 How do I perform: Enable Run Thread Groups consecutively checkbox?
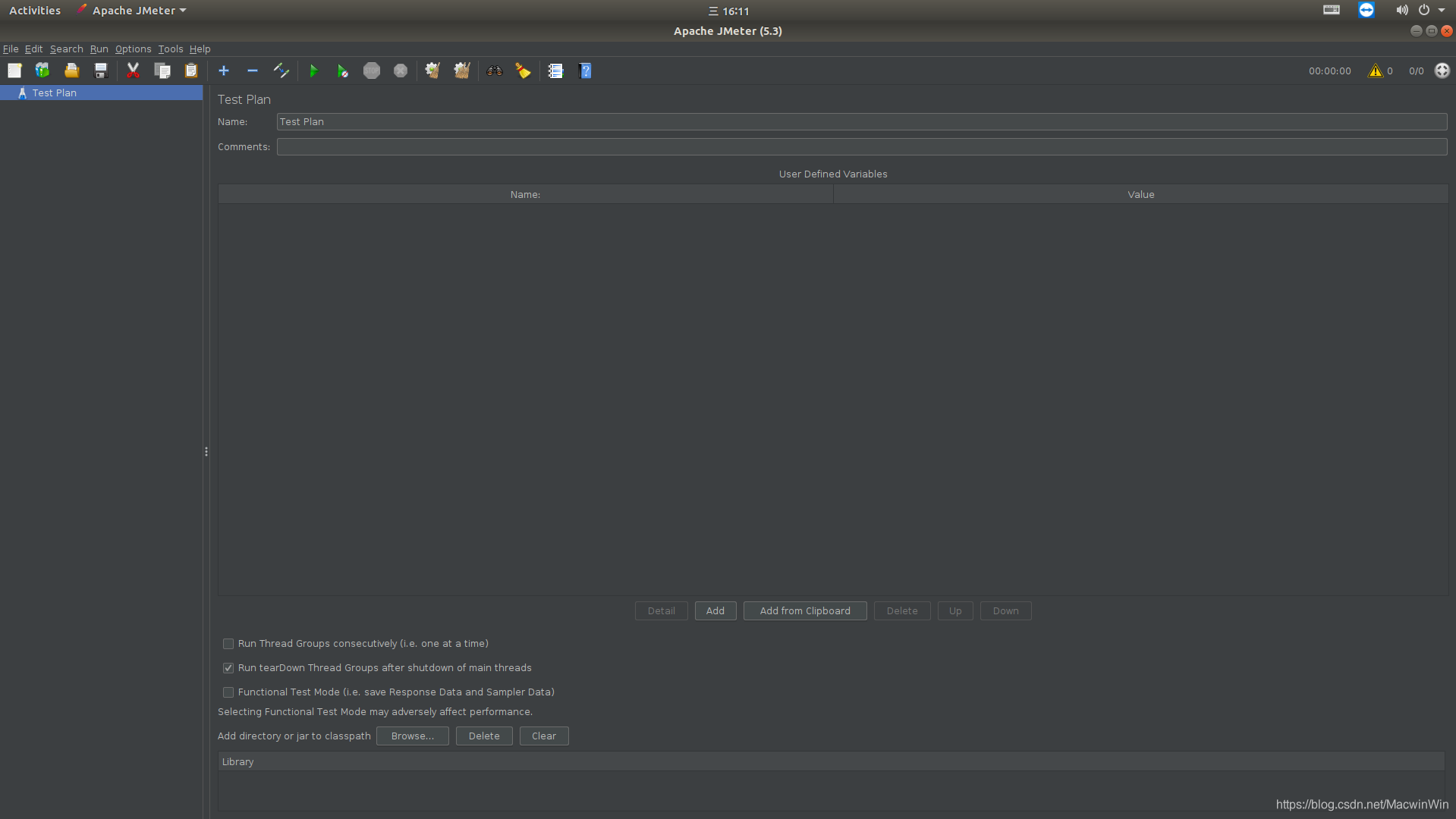[x=228, y=644]
